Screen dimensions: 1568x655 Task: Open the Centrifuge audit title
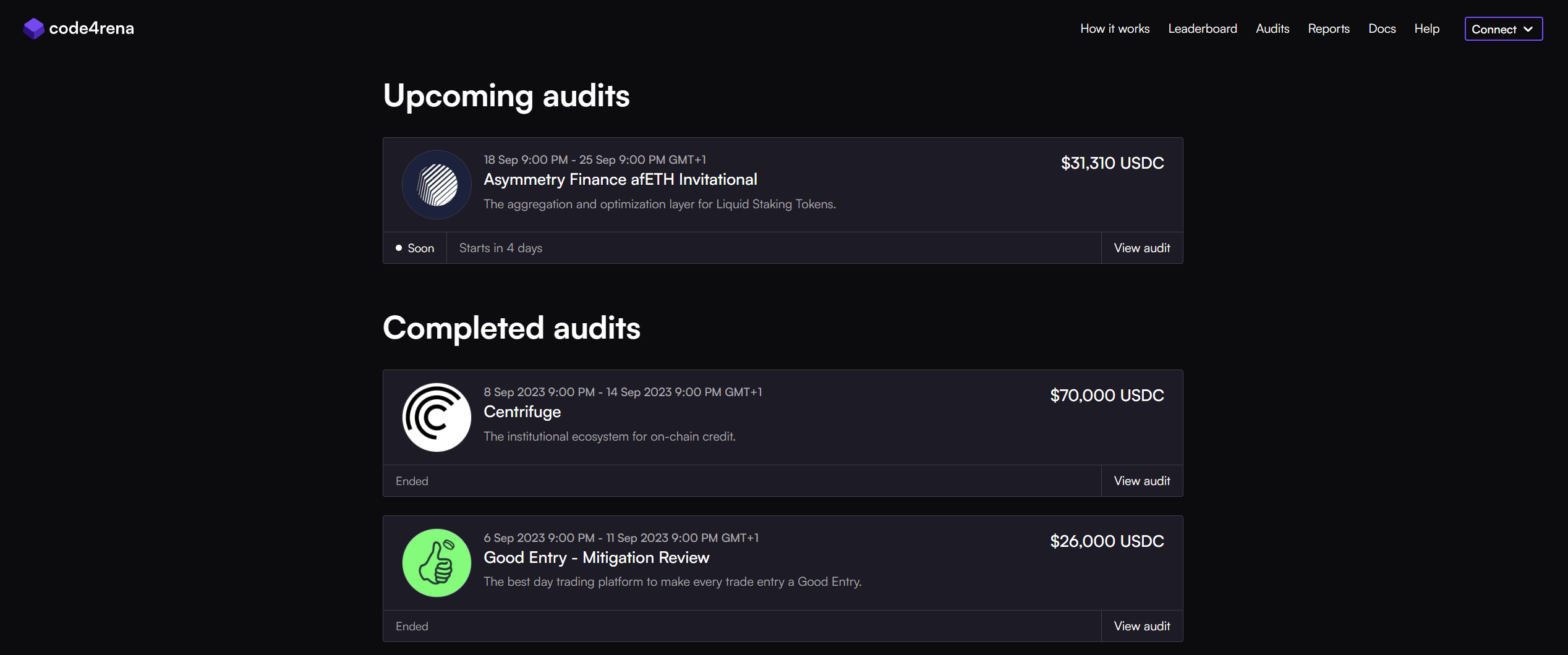[522, 412]
